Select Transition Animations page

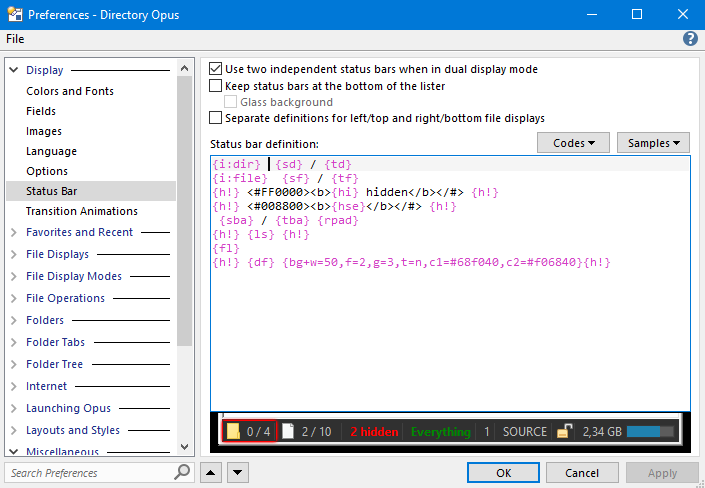(x=82, y=211)
